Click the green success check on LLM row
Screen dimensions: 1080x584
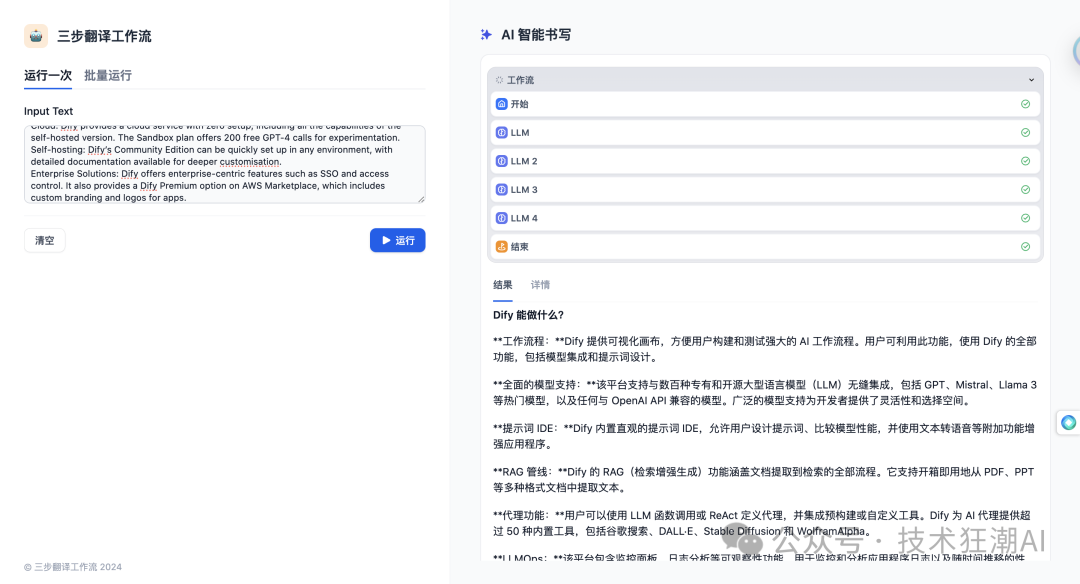1026,132
